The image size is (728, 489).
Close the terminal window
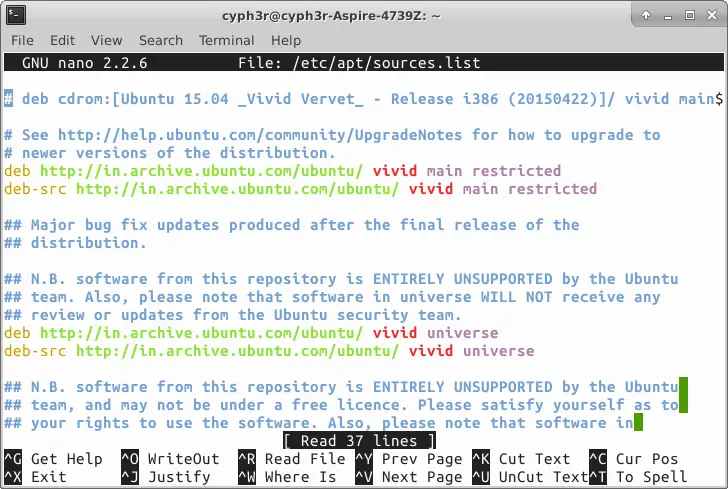(x=709, y=15)
